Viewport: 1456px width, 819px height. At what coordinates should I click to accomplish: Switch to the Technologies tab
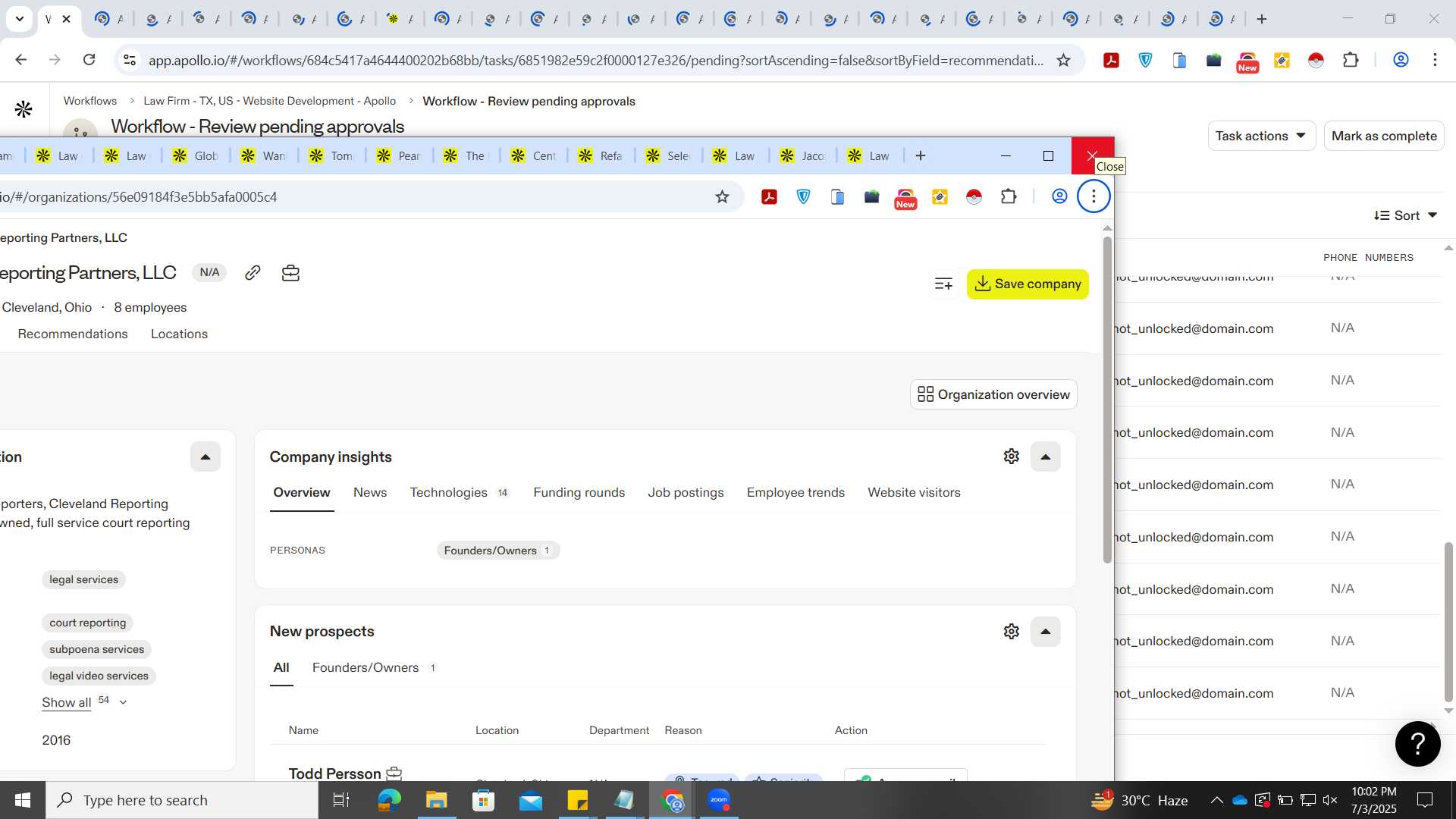coord(459,493)
